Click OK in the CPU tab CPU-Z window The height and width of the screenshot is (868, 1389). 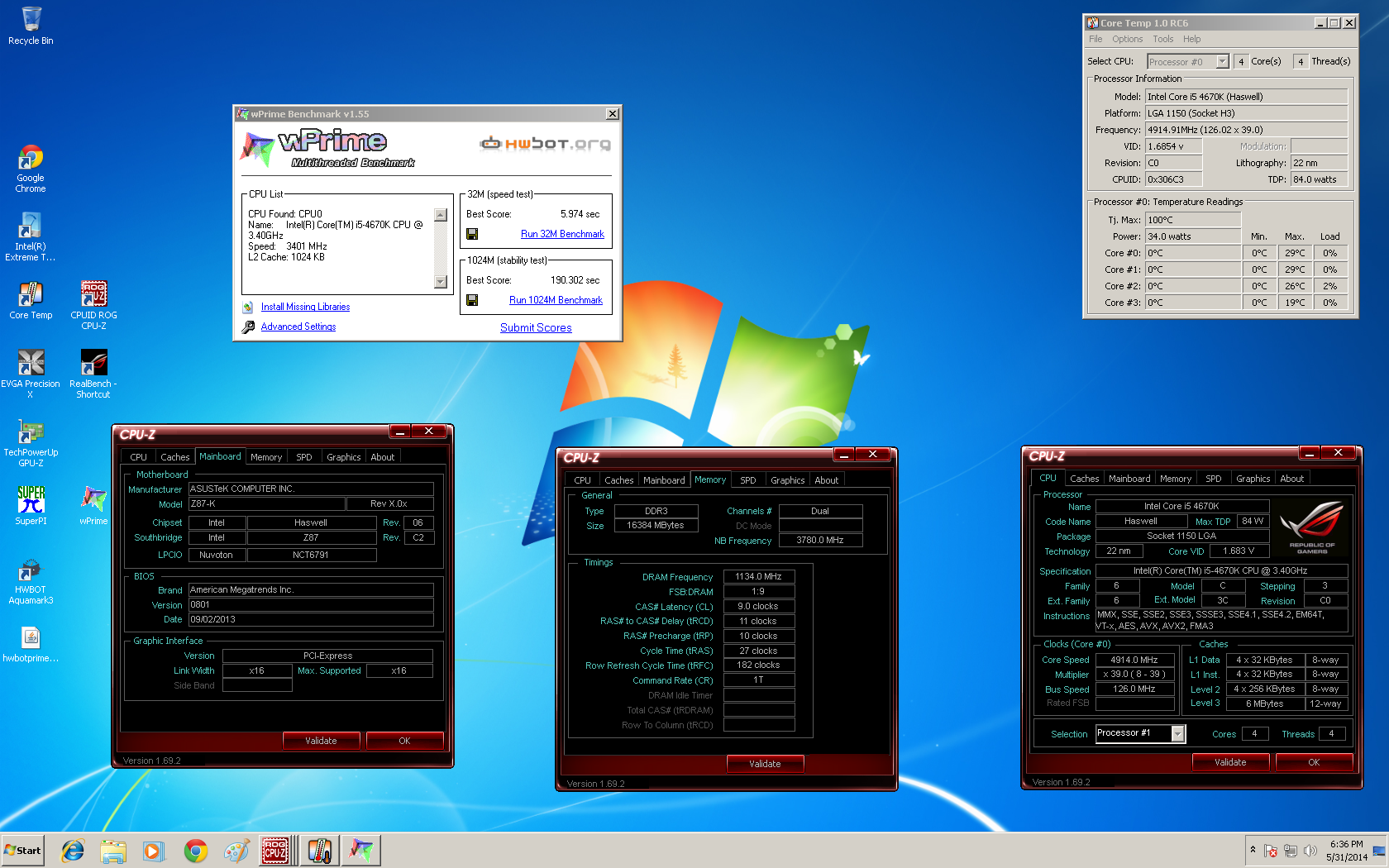[x=1314, y=762]
